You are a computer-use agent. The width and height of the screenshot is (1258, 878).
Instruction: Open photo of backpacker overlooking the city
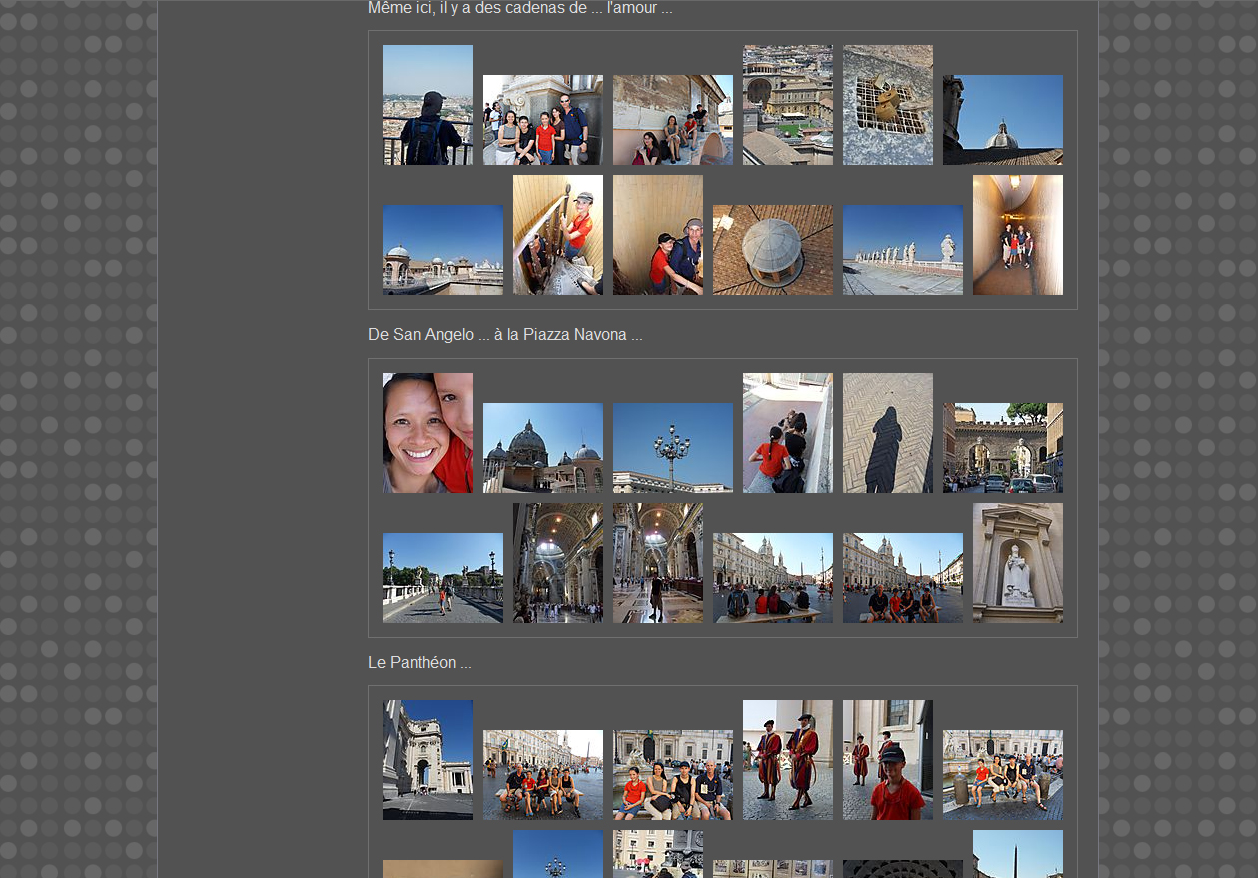[427, 105]
